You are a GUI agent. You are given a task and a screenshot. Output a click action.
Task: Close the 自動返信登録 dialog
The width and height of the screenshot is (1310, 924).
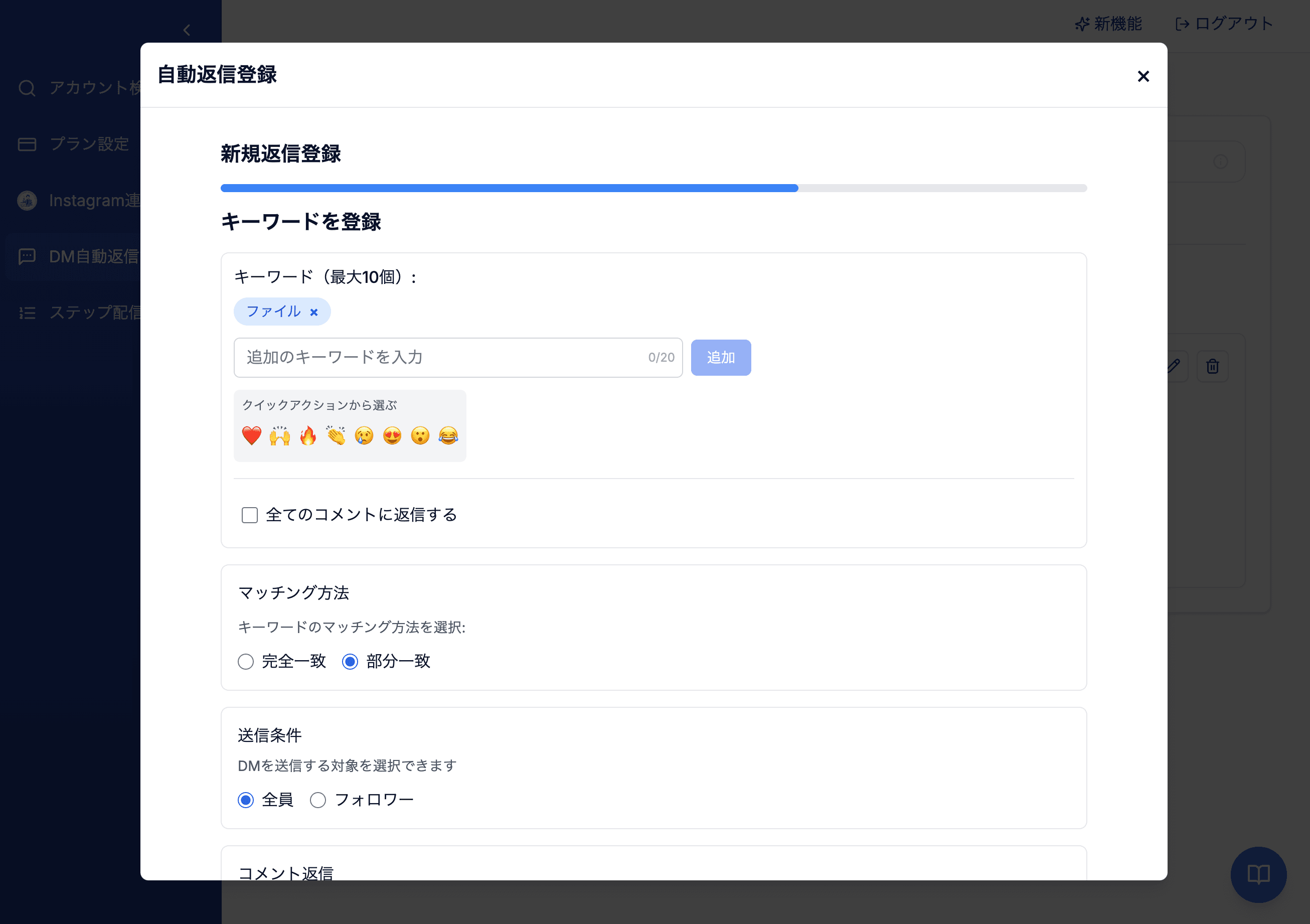point(1143,76)
